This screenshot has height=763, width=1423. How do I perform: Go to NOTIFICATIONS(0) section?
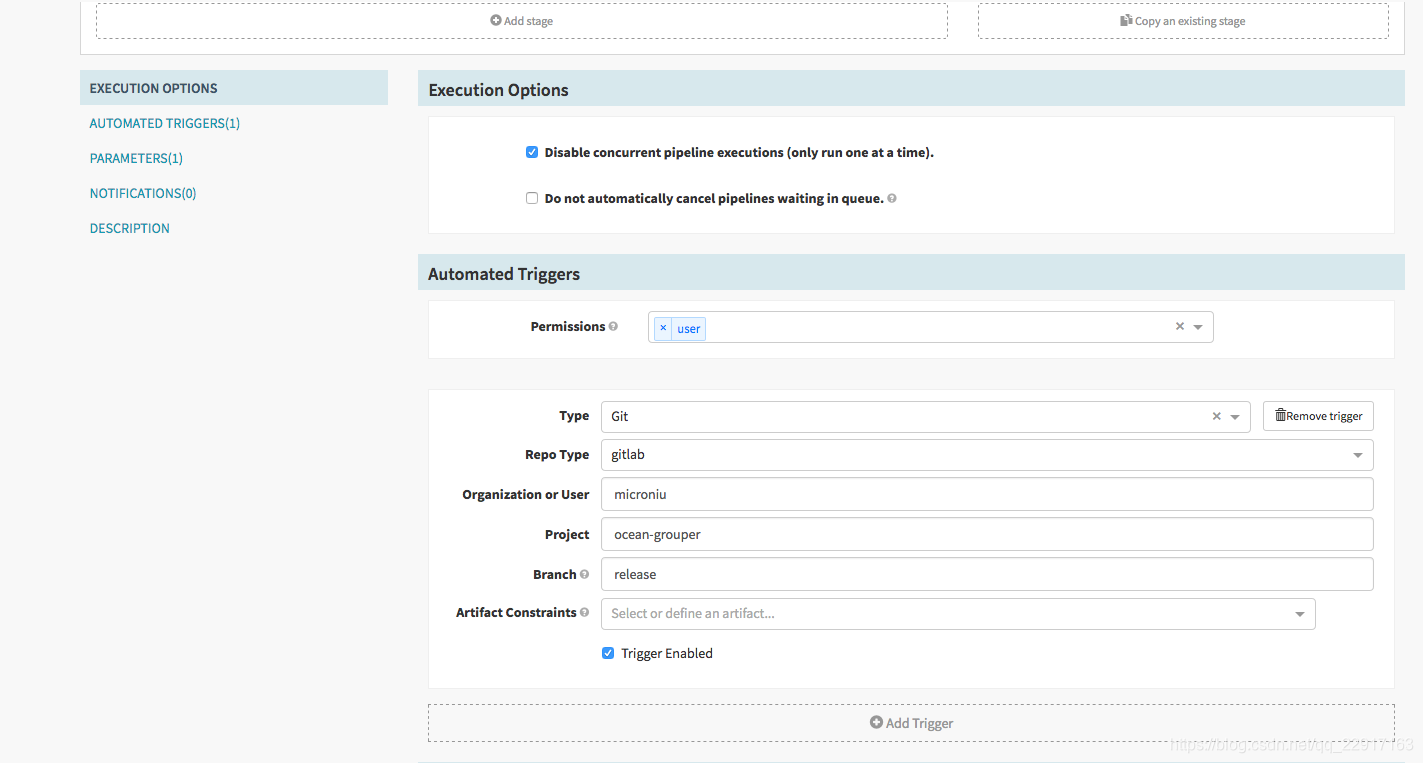pyautogui.click(x=143, y=194)
